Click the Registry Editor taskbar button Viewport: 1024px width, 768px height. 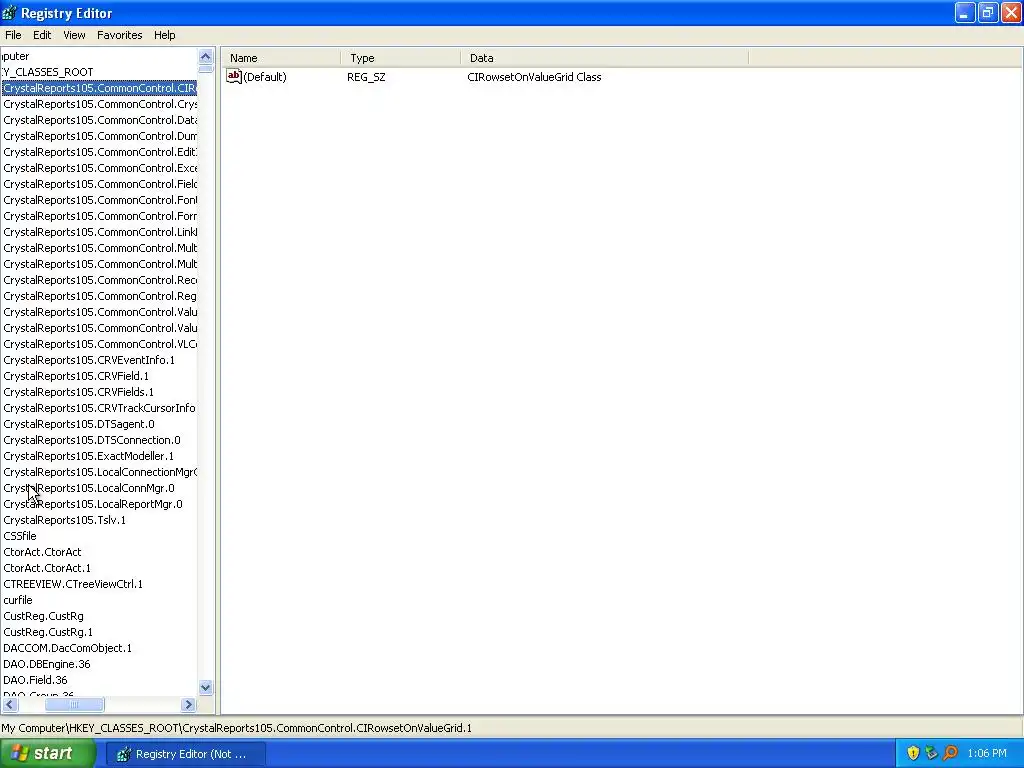pyautogui.click(x=185, y=754)
